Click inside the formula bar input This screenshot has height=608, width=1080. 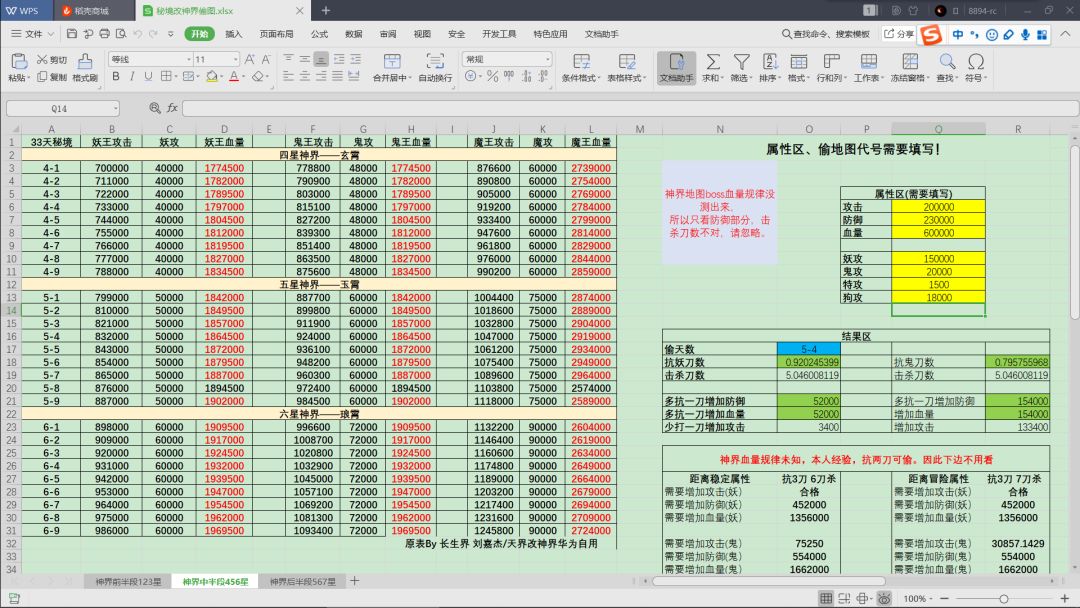630,108
